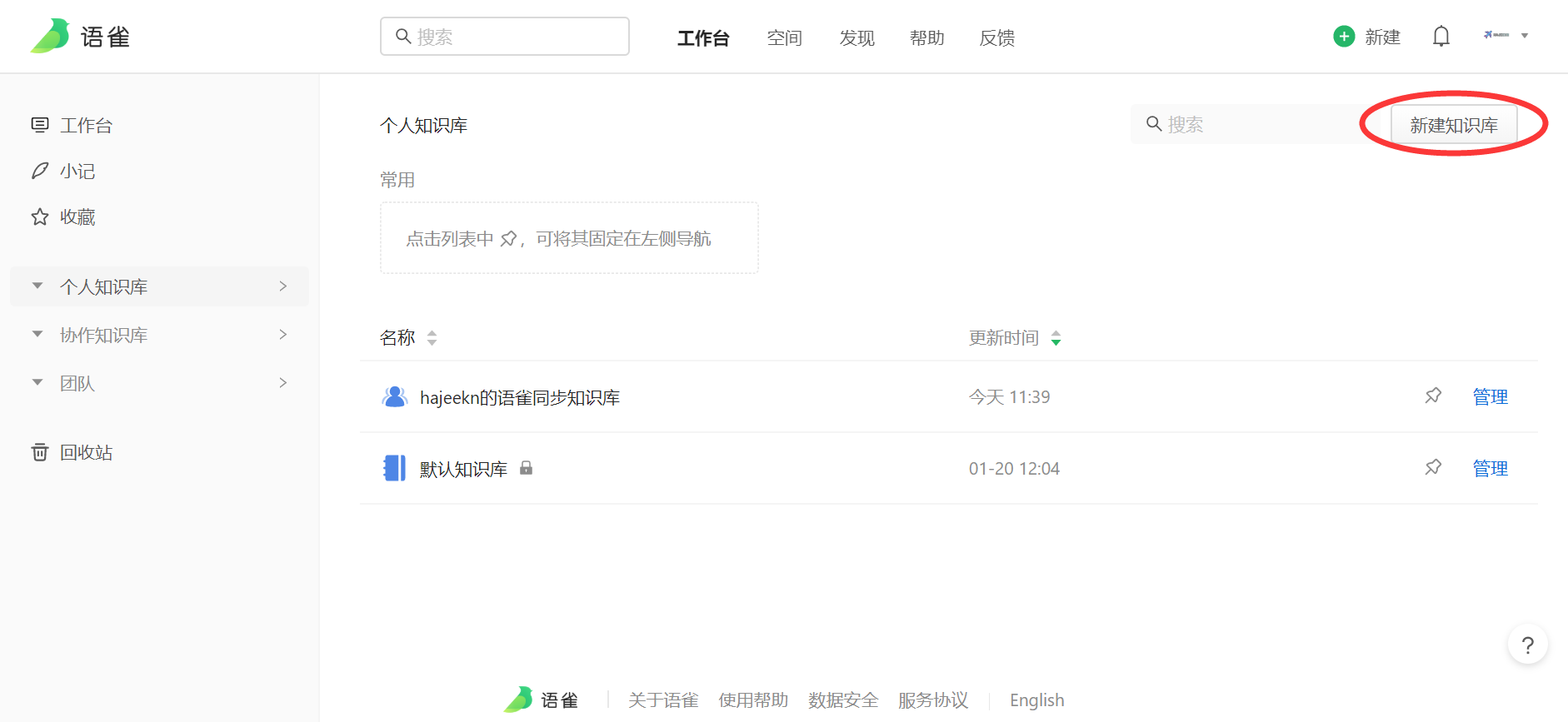Viewport: 1568px width, 722px height.
Task: Click the green plus New icon
Action: (1344, 37)
